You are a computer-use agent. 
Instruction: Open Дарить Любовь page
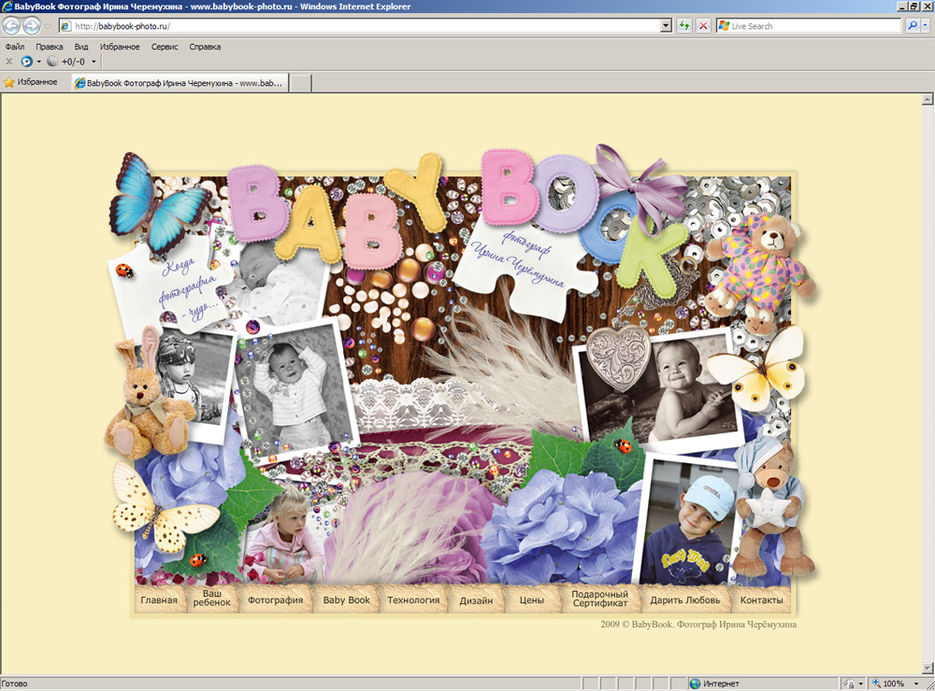click(x=685, y=600)
